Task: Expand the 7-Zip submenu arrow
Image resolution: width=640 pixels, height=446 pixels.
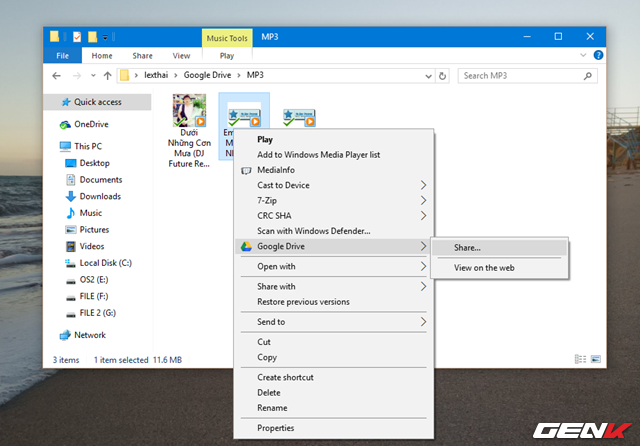Action: (423, 200)
